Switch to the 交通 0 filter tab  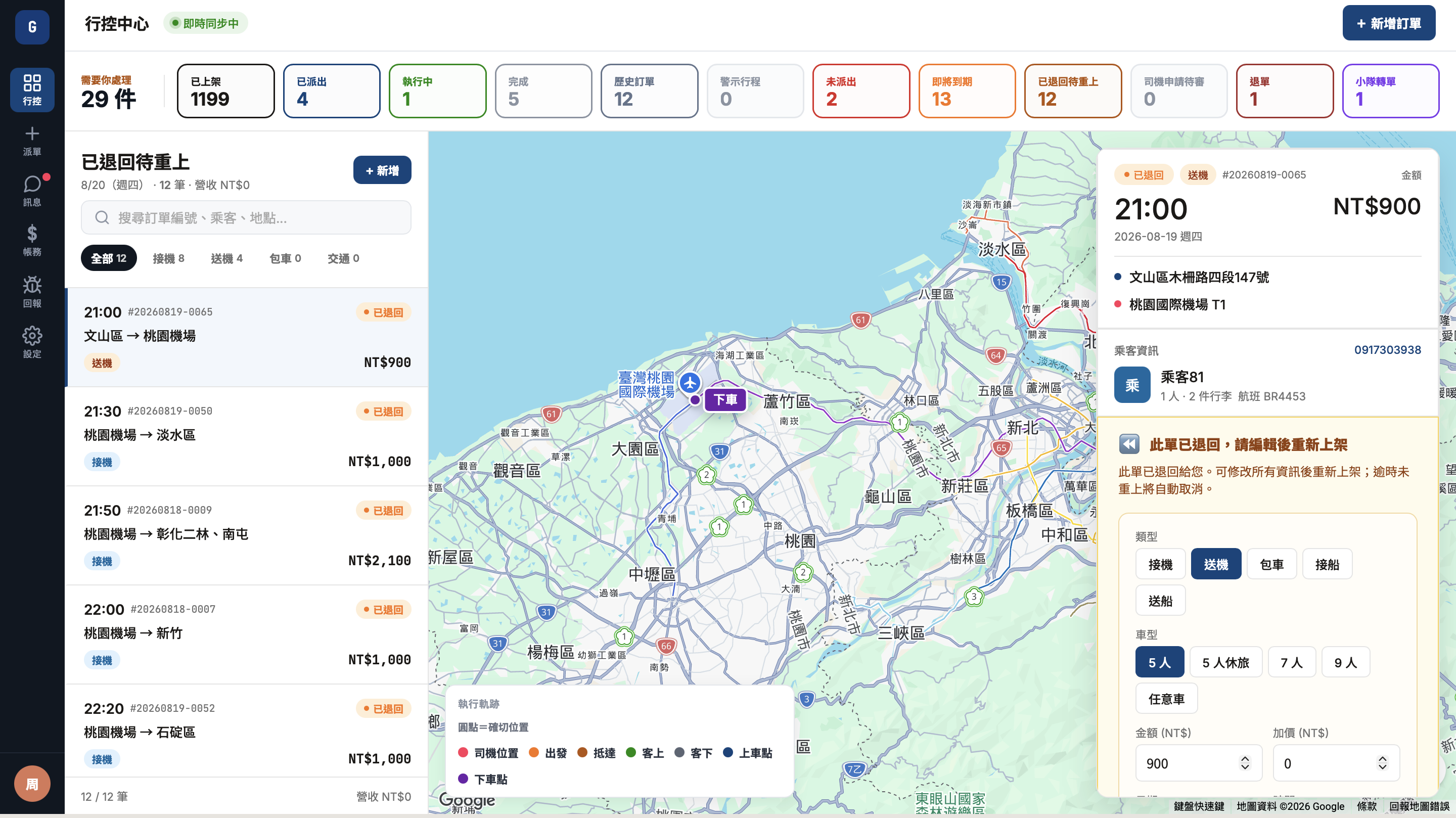344,258
